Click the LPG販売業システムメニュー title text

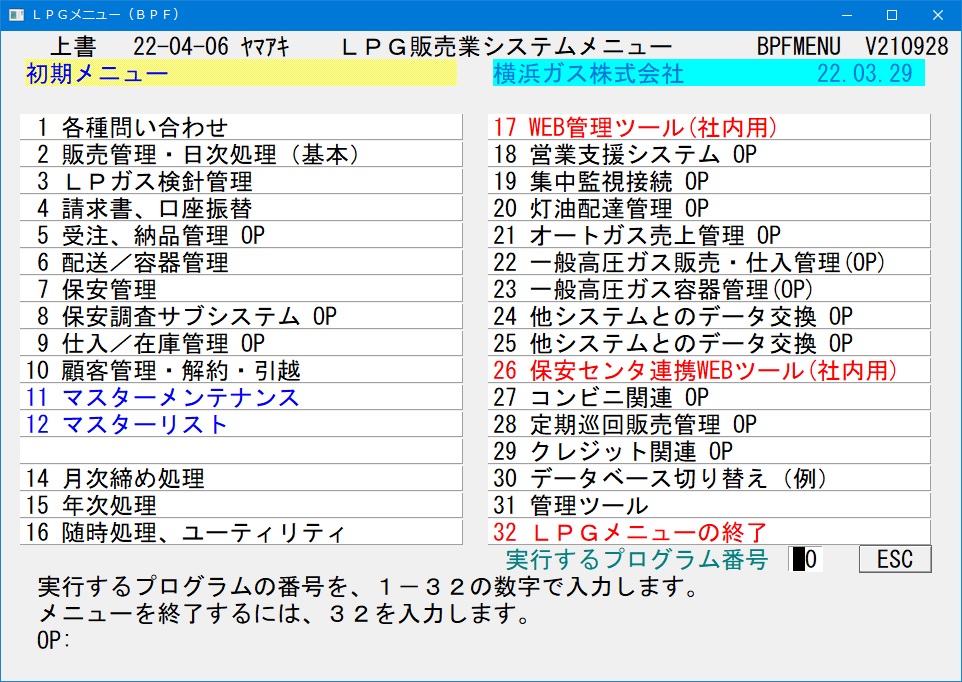point(507,46)
